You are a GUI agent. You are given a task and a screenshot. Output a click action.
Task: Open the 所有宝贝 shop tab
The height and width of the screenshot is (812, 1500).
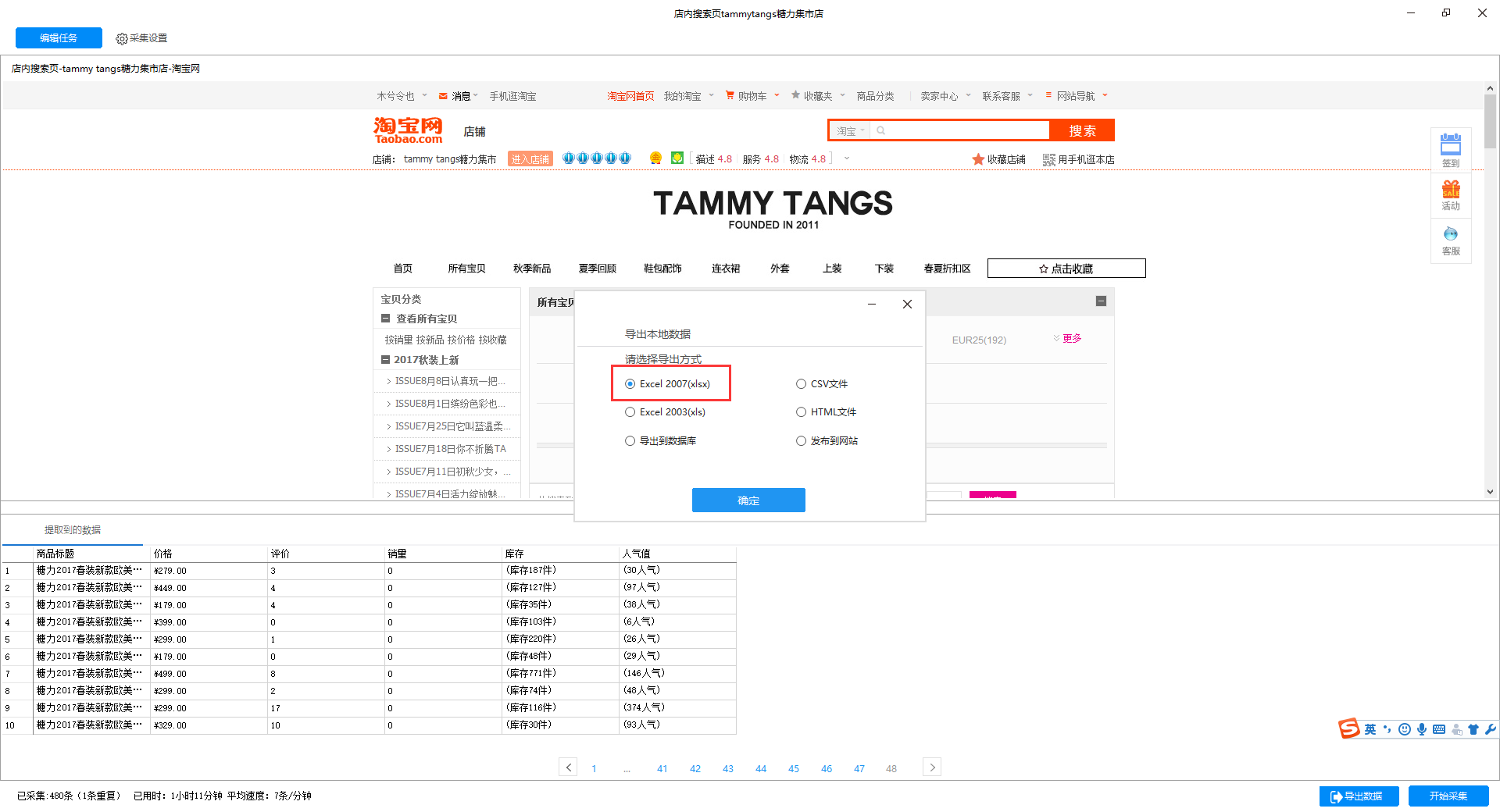[x=466, y=269]
